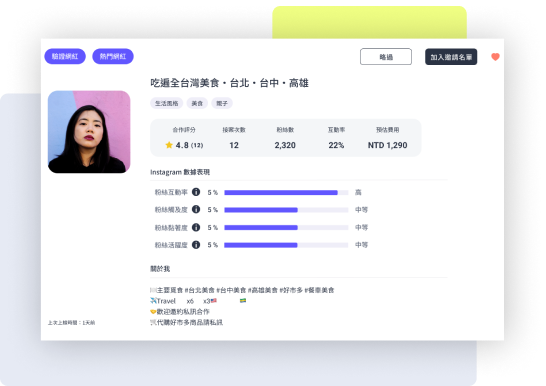Click the airplane Travel emoji icon
The width and height of the screenshot is (546, 386).
(x=154, y=300)
